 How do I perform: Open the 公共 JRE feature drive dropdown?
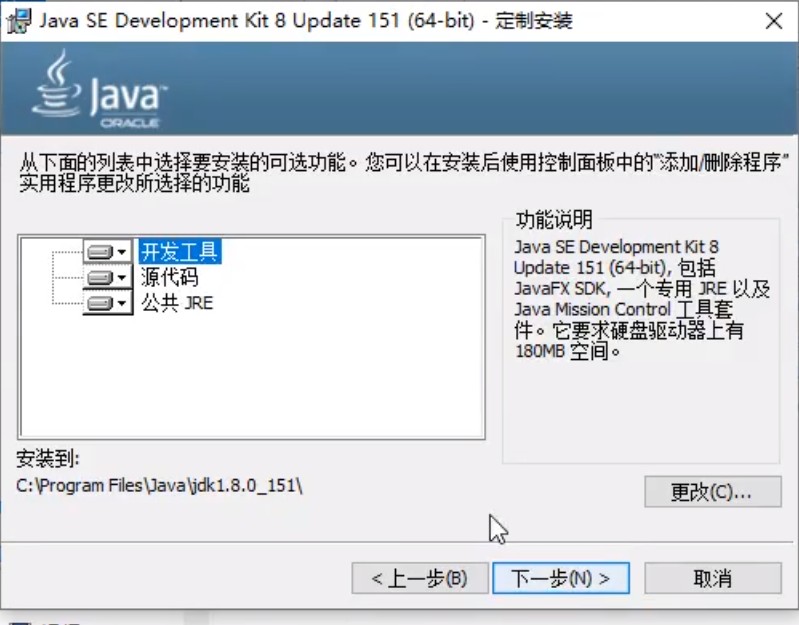click(x=108, y=303)
